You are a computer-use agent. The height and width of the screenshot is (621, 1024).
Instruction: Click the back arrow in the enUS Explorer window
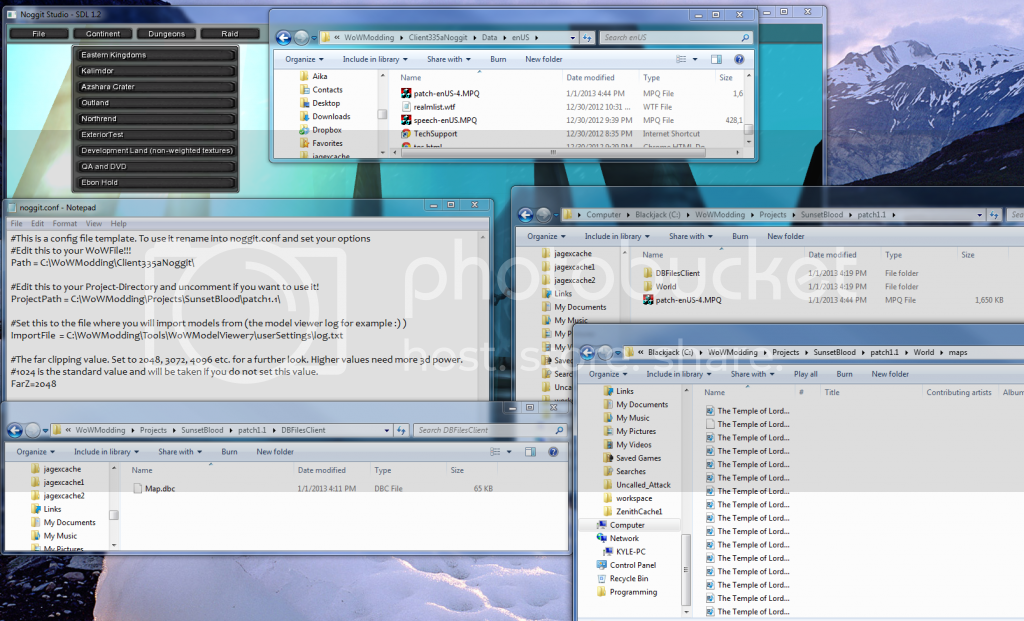point(283,38)
